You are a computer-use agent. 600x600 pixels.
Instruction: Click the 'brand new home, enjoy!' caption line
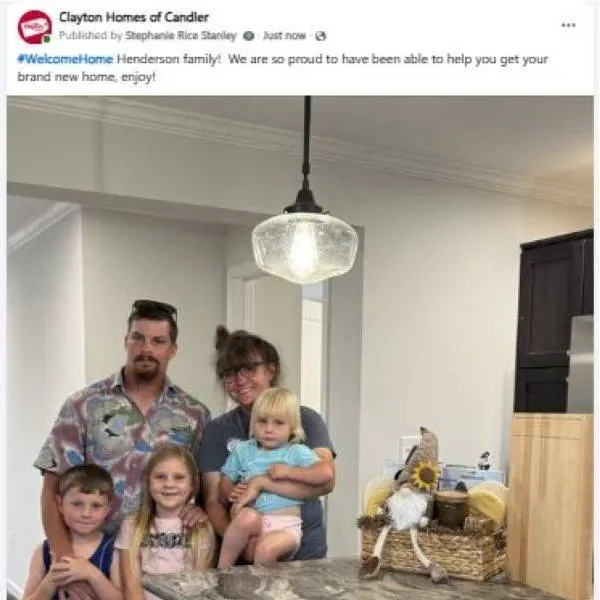click(86, 77)
